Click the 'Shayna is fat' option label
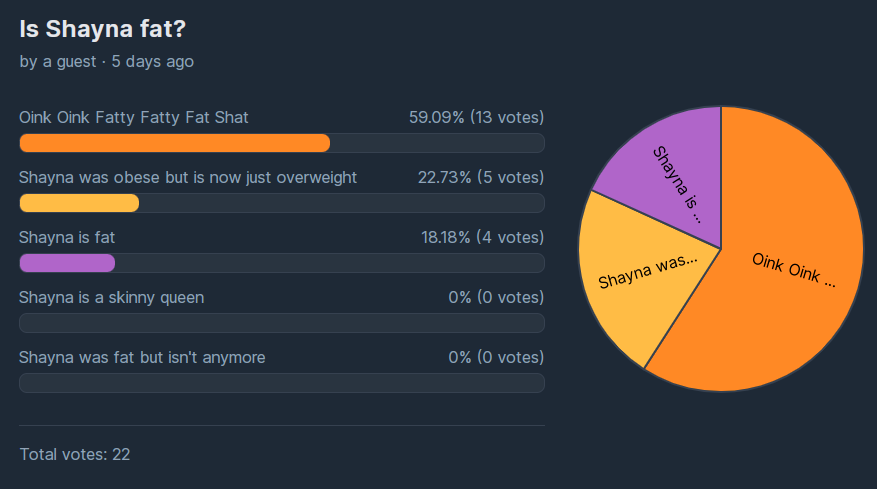Screen dimensions: 877x489 [67, 237]
